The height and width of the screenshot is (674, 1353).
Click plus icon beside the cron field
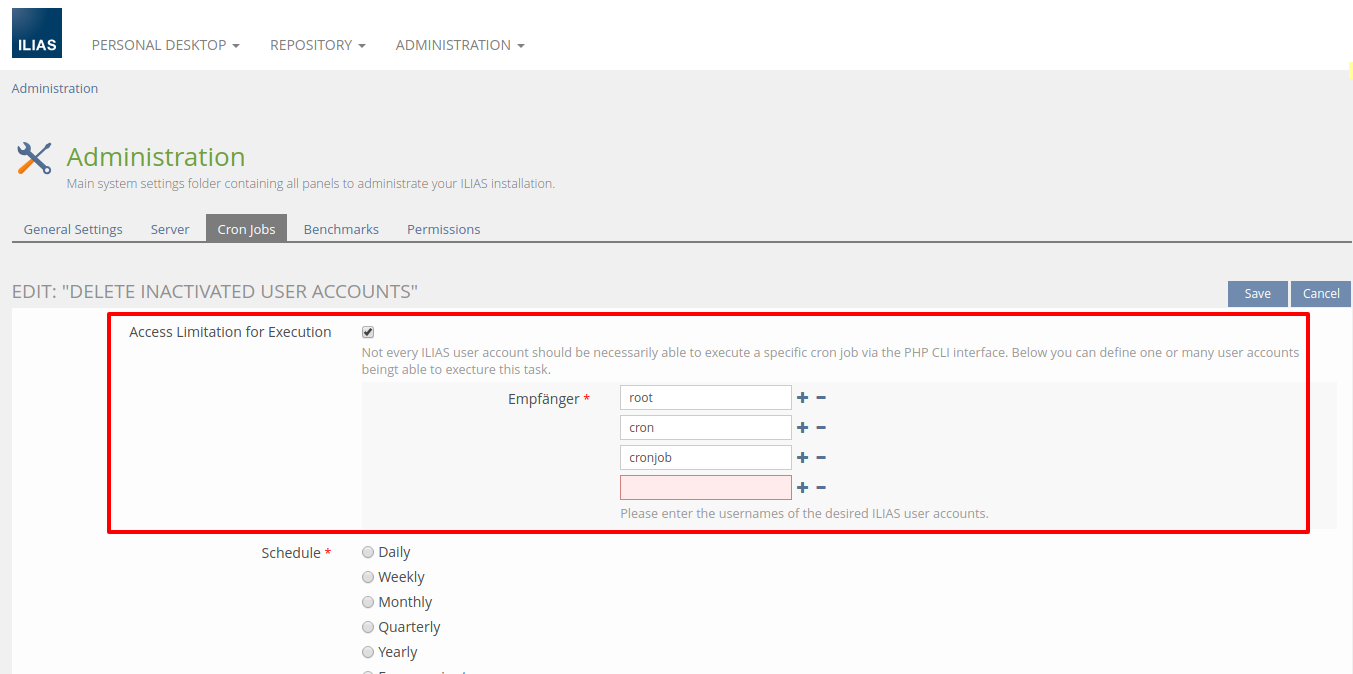tap(802, 428)
